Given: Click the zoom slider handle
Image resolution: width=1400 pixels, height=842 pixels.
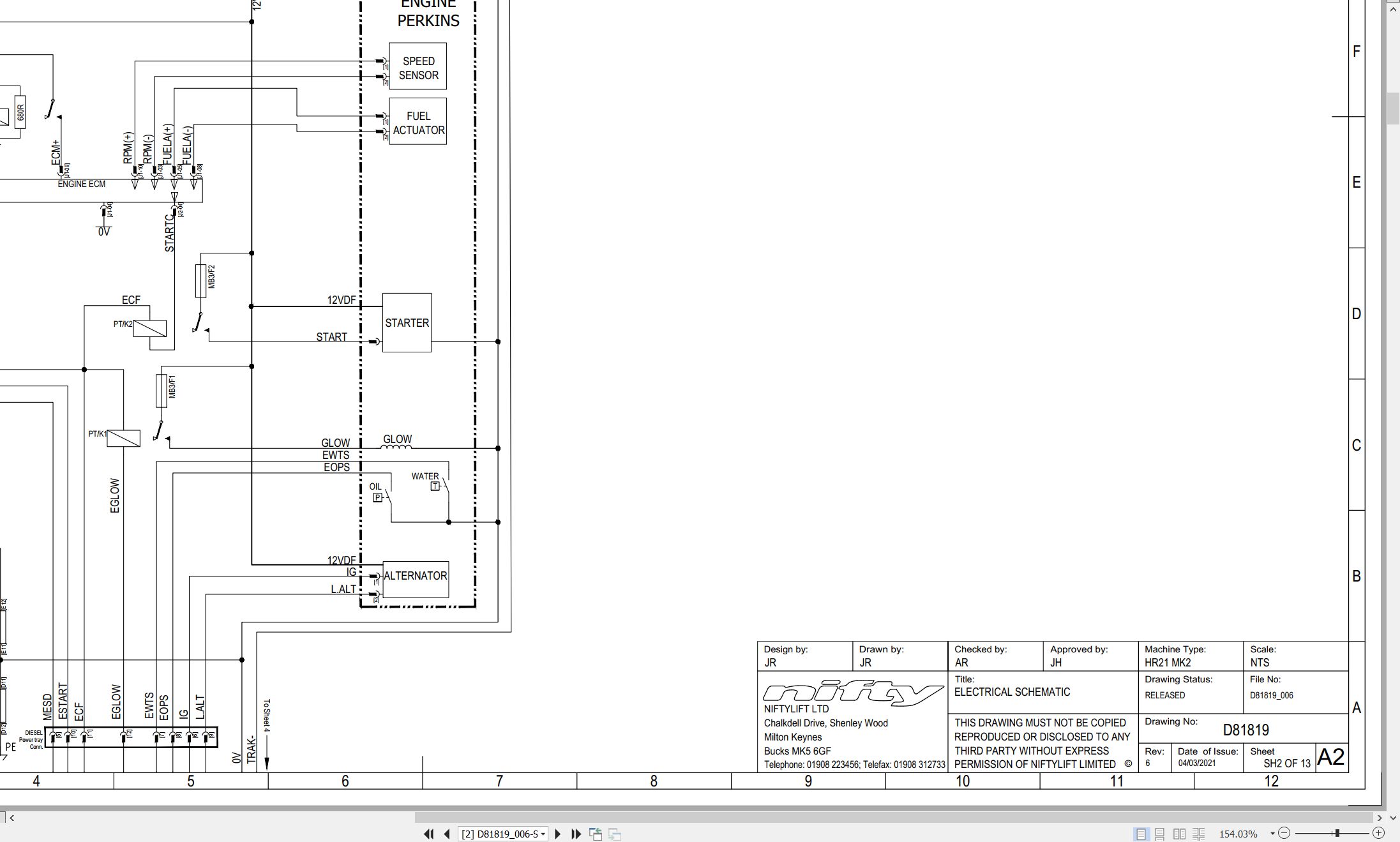Looking at the screenshot, I should pos(1337,833).
